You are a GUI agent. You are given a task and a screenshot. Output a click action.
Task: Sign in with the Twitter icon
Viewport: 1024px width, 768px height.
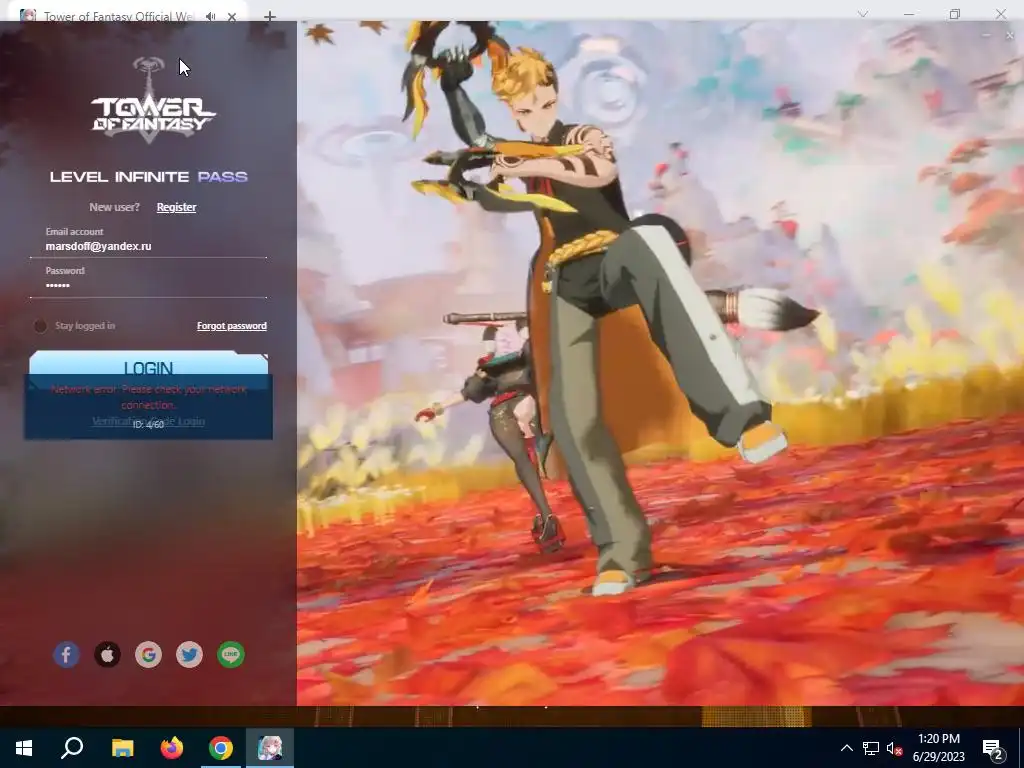click(189, 654)
